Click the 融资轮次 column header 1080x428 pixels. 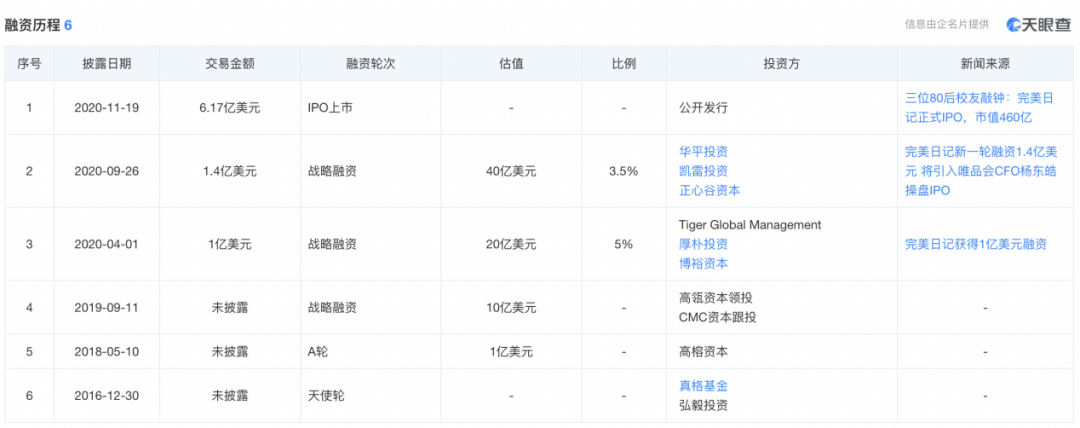tap(371, 64)
